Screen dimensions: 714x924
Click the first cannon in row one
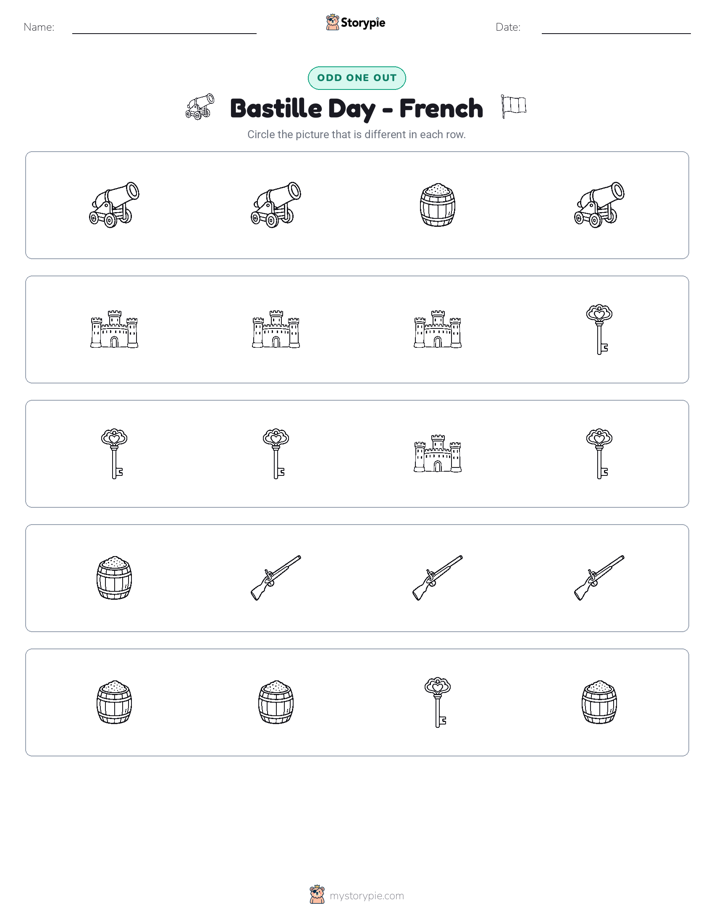pyautogui.click(x=114, y=204)
